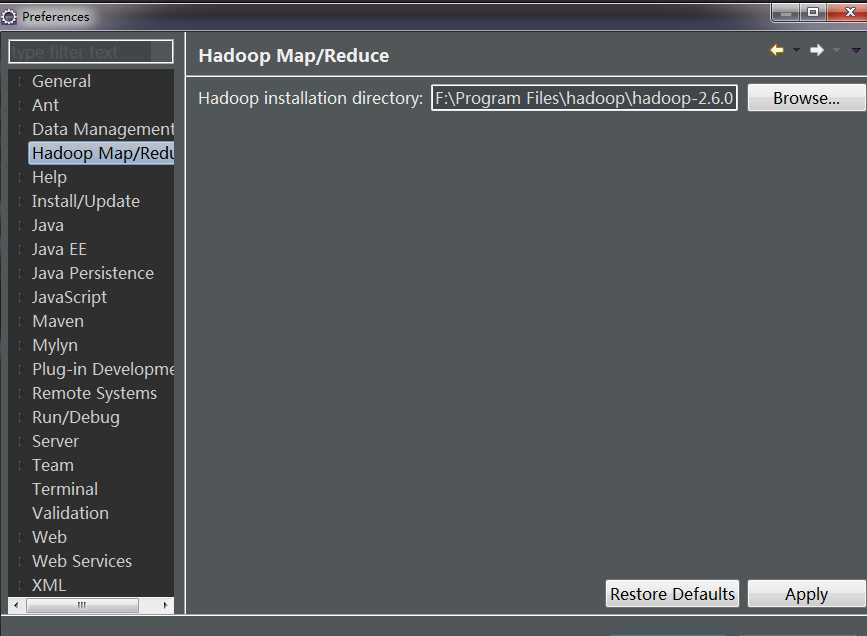The image size is (867, 636).
Task: Select Team preferences
Action: tap(53, 465)
